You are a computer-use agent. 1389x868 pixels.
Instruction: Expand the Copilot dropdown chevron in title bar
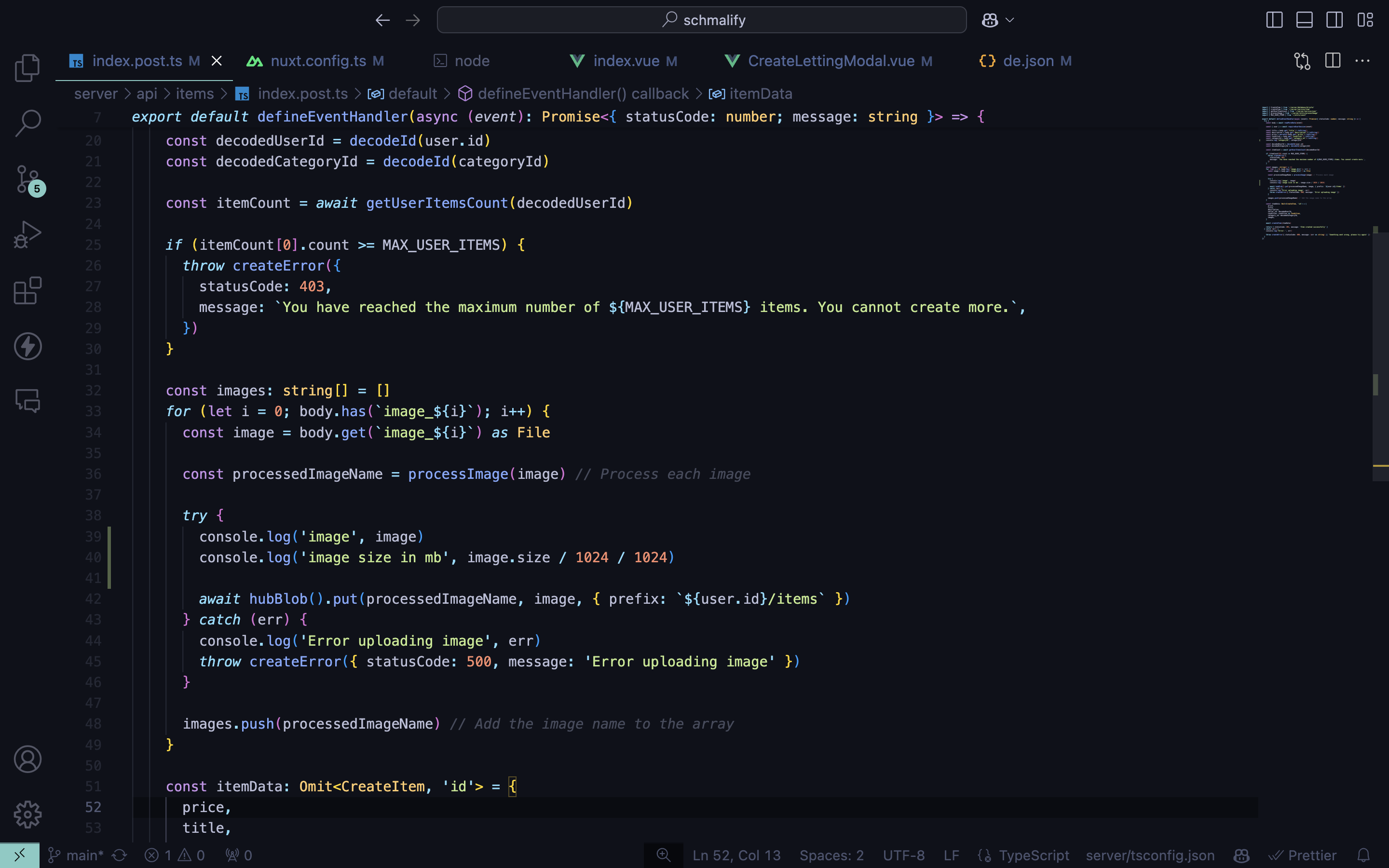pos(1009,20)
